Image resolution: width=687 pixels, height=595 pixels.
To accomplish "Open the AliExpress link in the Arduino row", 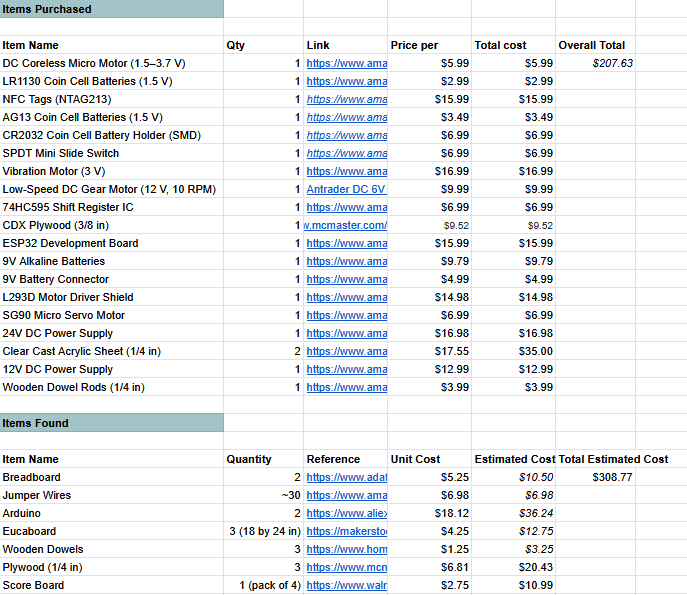I will 346,513.
